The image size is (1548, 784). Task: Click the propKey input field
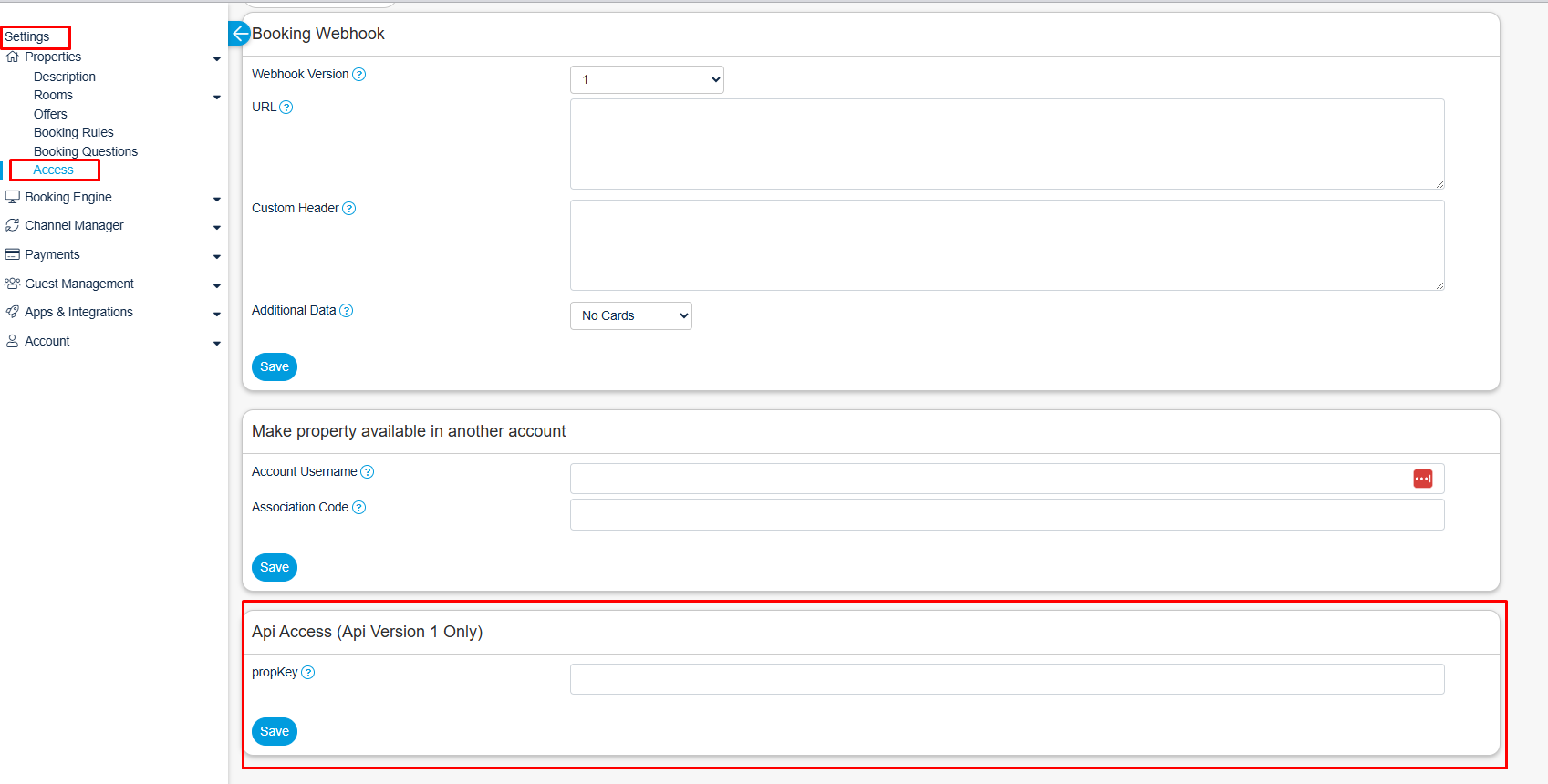(x=1006, y=679)
